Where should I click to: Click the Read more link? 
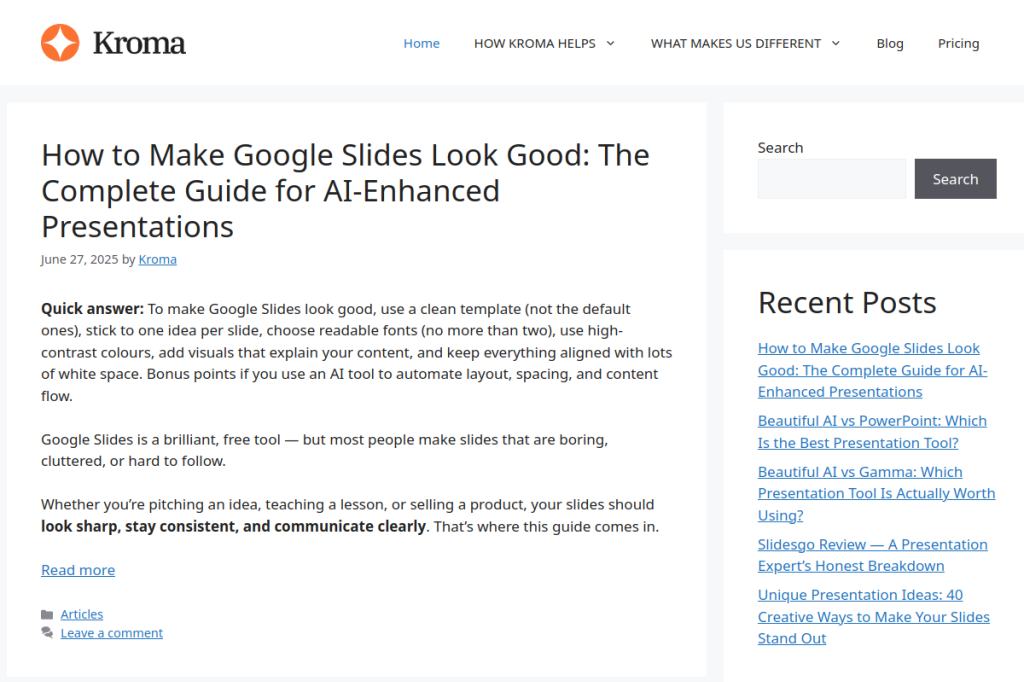(x=78, y=570)
